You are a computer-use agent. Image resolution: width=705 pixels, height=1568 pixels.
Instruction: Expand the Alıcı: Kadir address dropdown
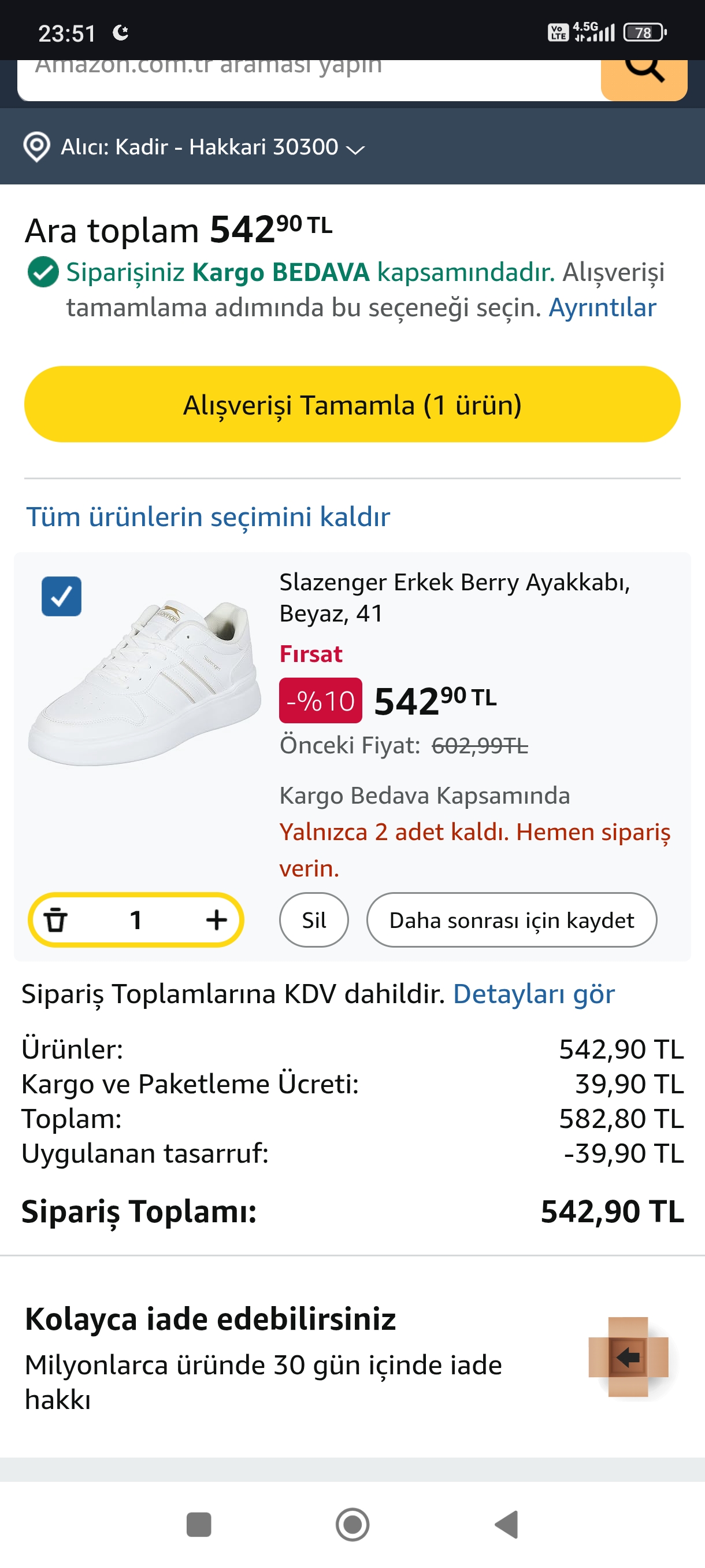(x=355, y=148)
